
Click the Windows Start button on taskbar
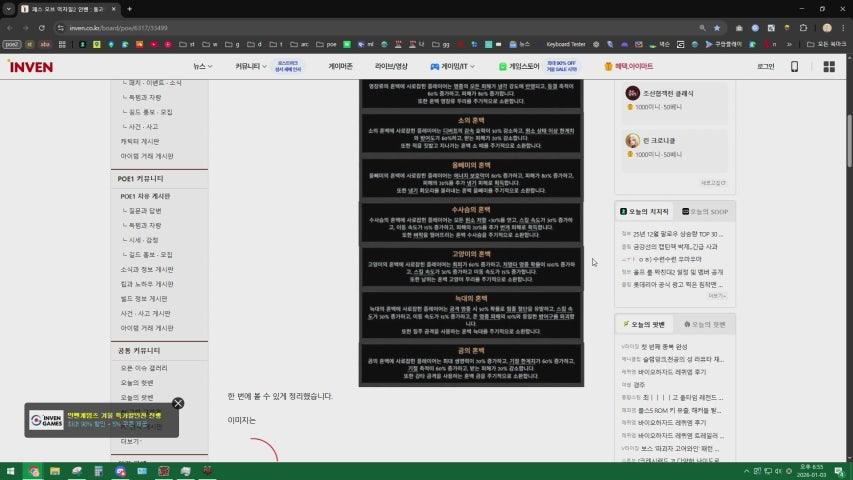click(11, 470)
